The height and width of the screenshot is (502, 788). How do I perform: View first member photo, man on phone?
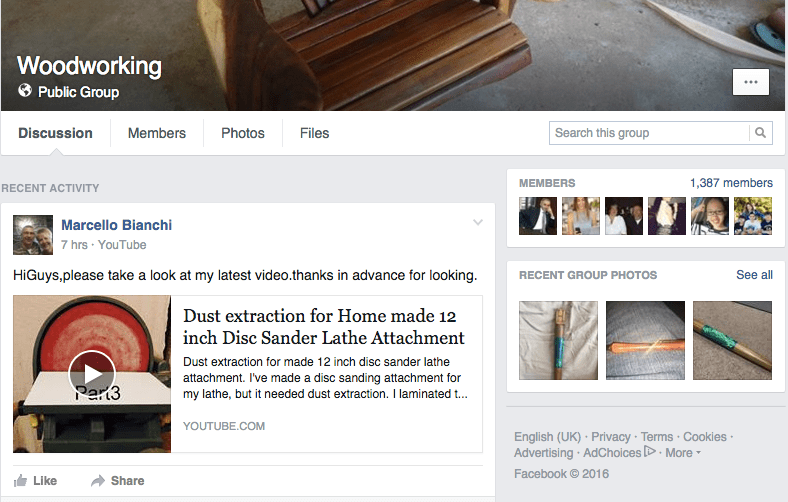[x=538, y=216]
